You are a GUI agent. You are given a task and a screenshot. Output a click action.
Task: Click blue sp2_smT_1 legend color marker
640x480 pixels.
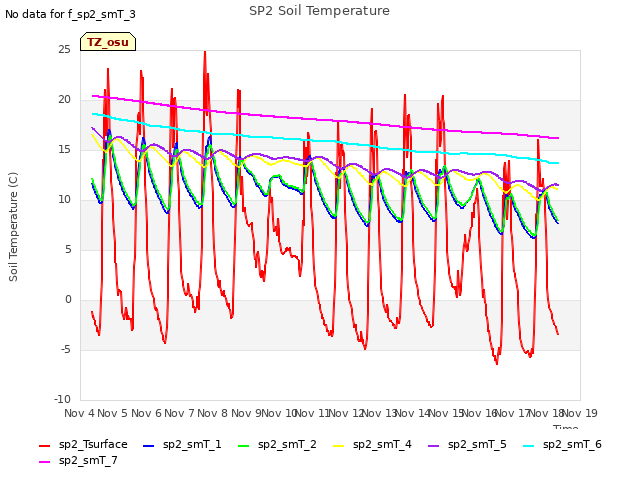click(x=149, y=446)
